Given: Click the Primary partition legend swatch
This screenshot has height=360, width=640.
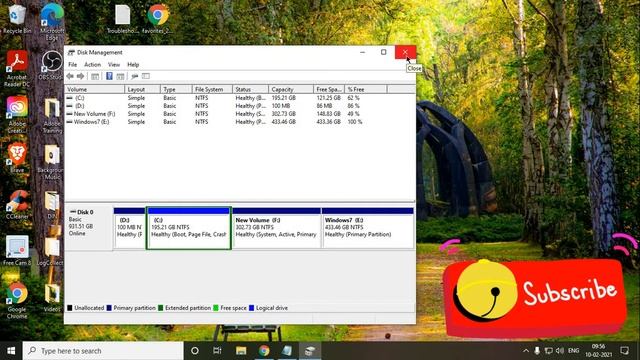Looking at the screenshot, I should pos(109,308).
